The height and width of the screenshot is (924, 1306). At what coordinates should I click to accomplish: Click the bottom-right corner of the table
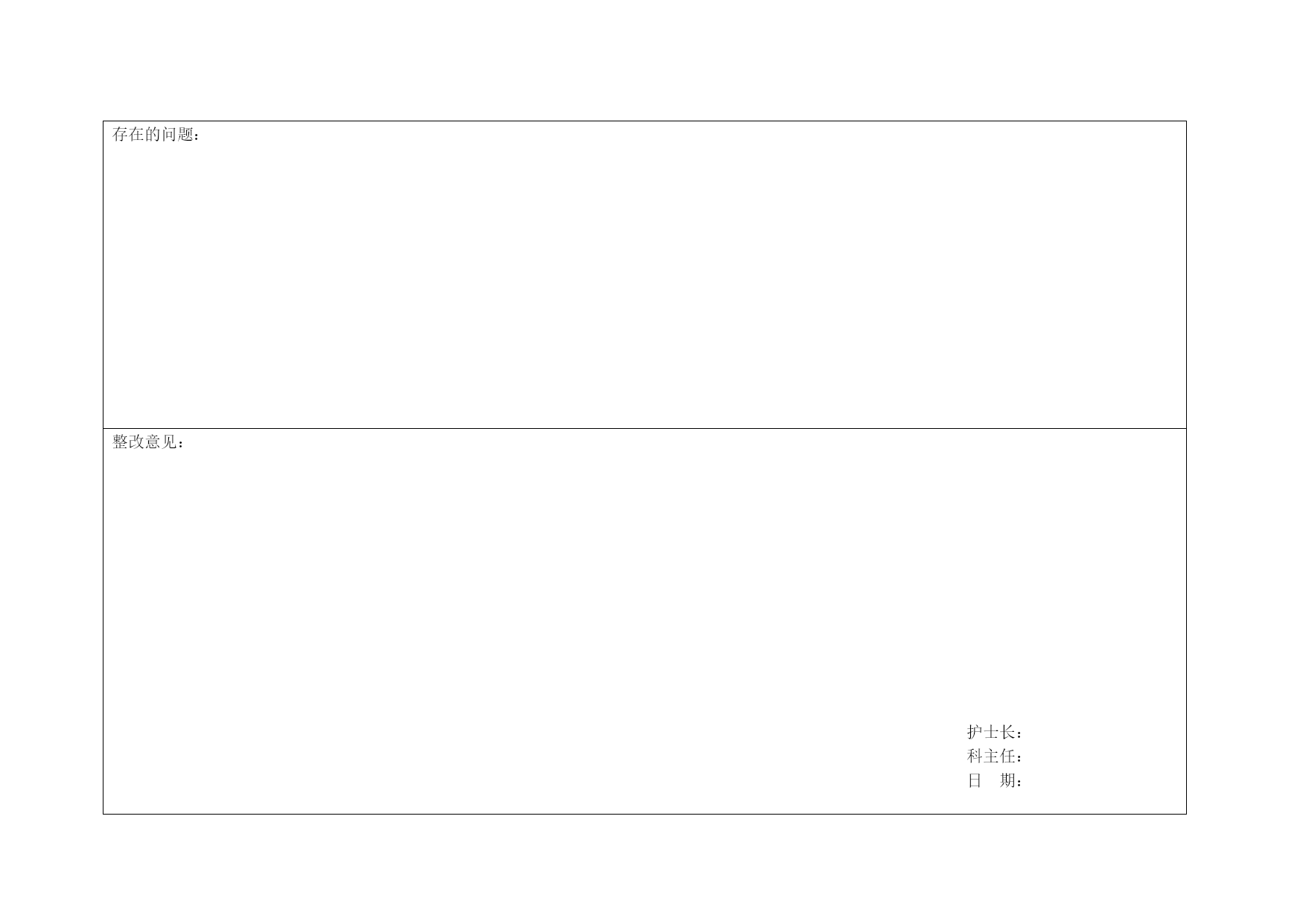pos(1186,814)
